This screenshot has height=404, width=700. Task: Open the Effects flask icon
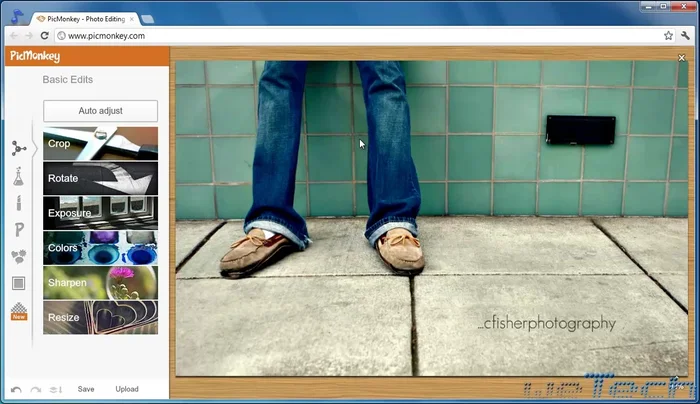(x=18, y=176)
